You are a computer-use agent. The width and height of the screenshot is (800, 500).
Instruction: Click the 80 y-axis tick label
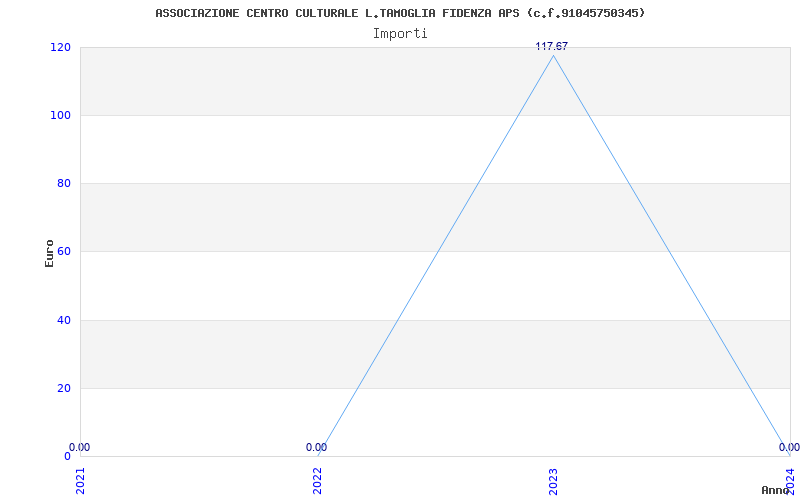pyautogui.click(x=63, y=183)
